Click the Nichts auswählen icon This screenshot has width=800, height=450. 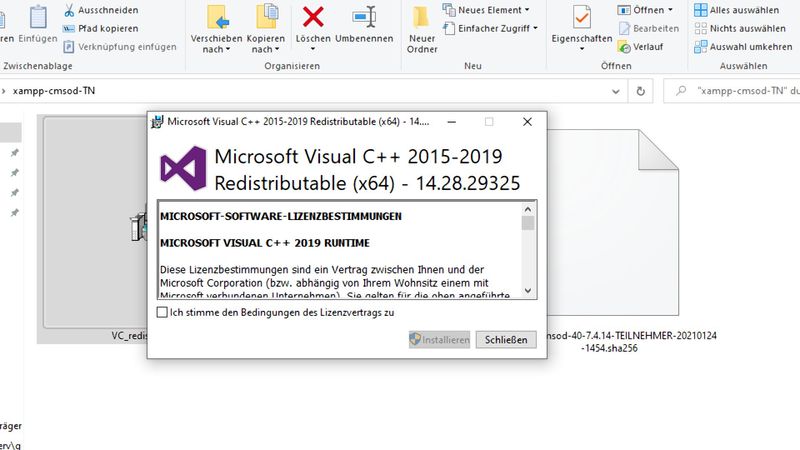coord(701,29)
